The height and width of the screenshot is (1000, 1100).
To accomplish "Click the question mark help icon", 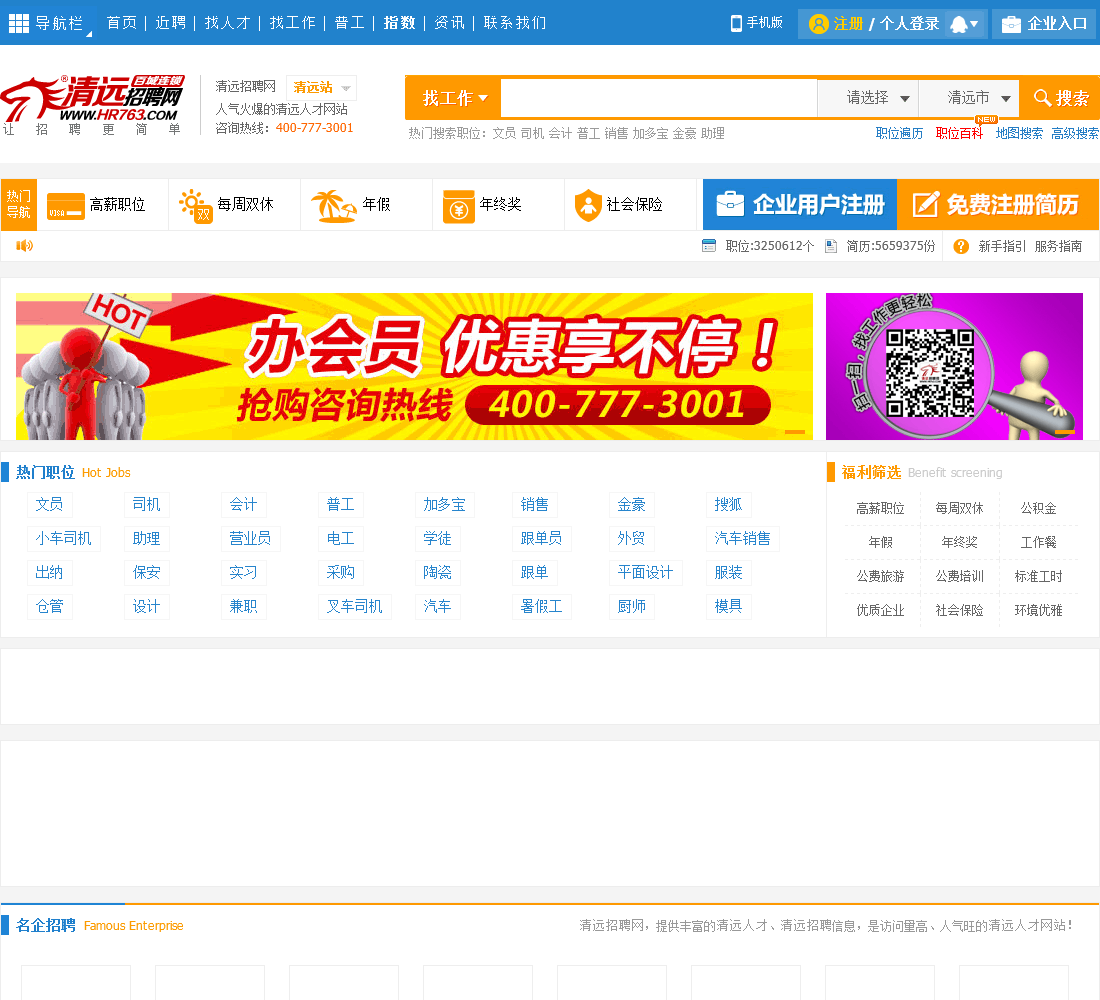I will click(961, 246).
